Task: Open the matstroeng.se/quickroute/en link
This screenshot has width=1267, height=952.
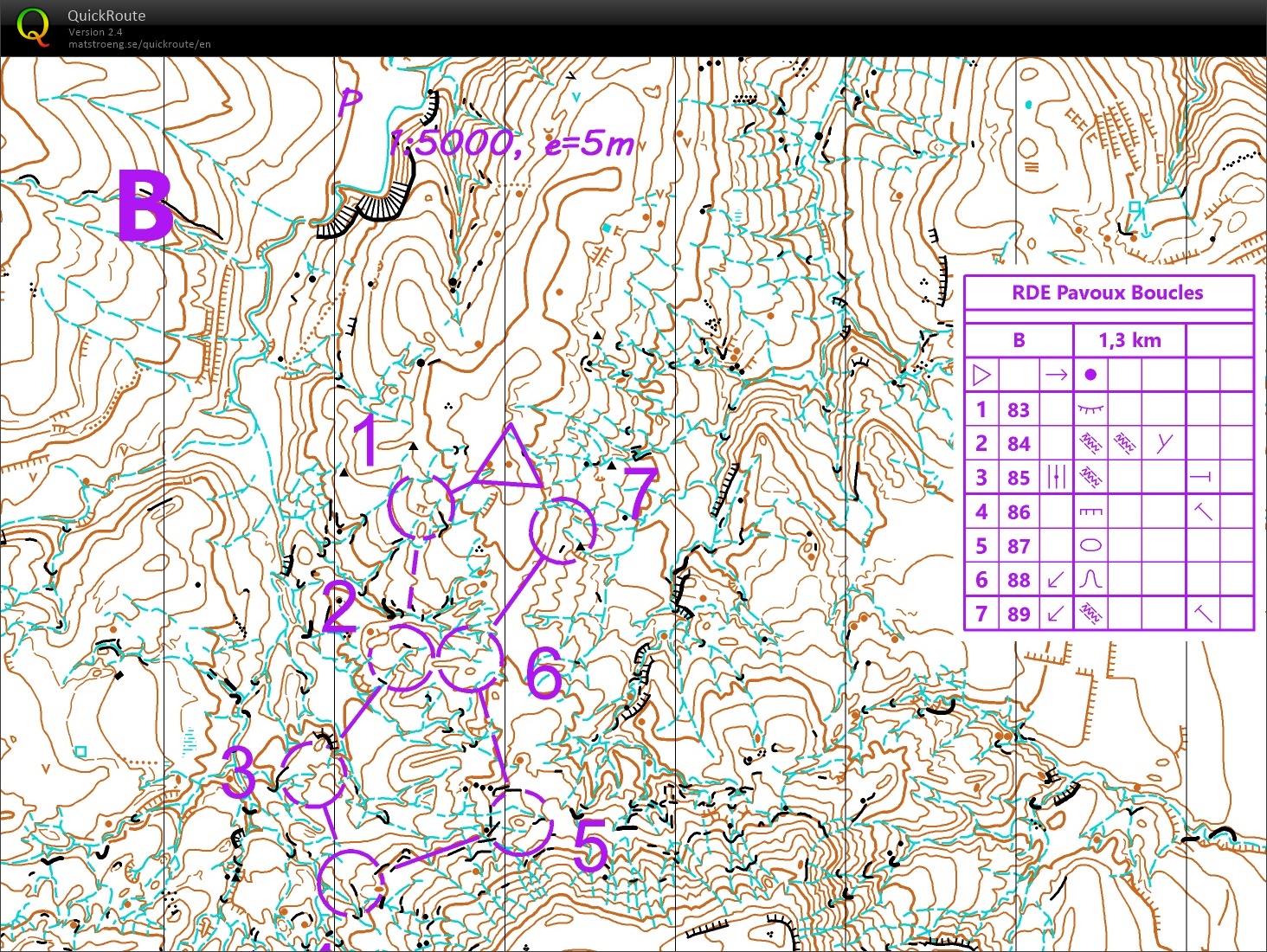Action: (139, 44)
